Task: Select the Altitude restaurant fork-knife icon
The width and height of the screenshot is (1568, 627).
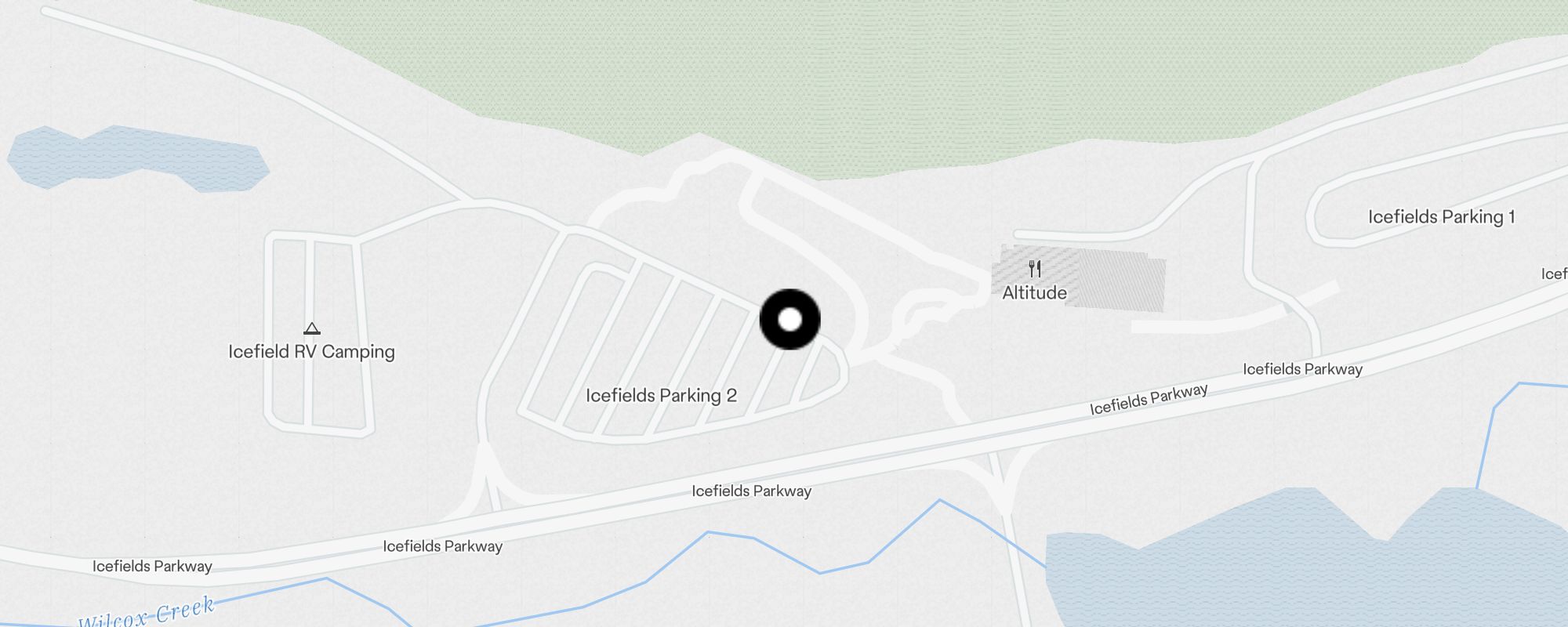Action: [x=1035, y=269]
